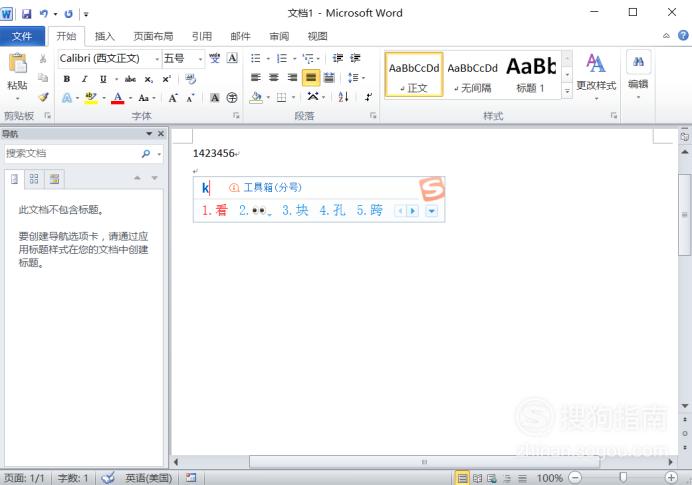The height and width of the screenshot is (485, 692).
Task: Switch to the 插入 Insert tab
Action: [105, 36]
